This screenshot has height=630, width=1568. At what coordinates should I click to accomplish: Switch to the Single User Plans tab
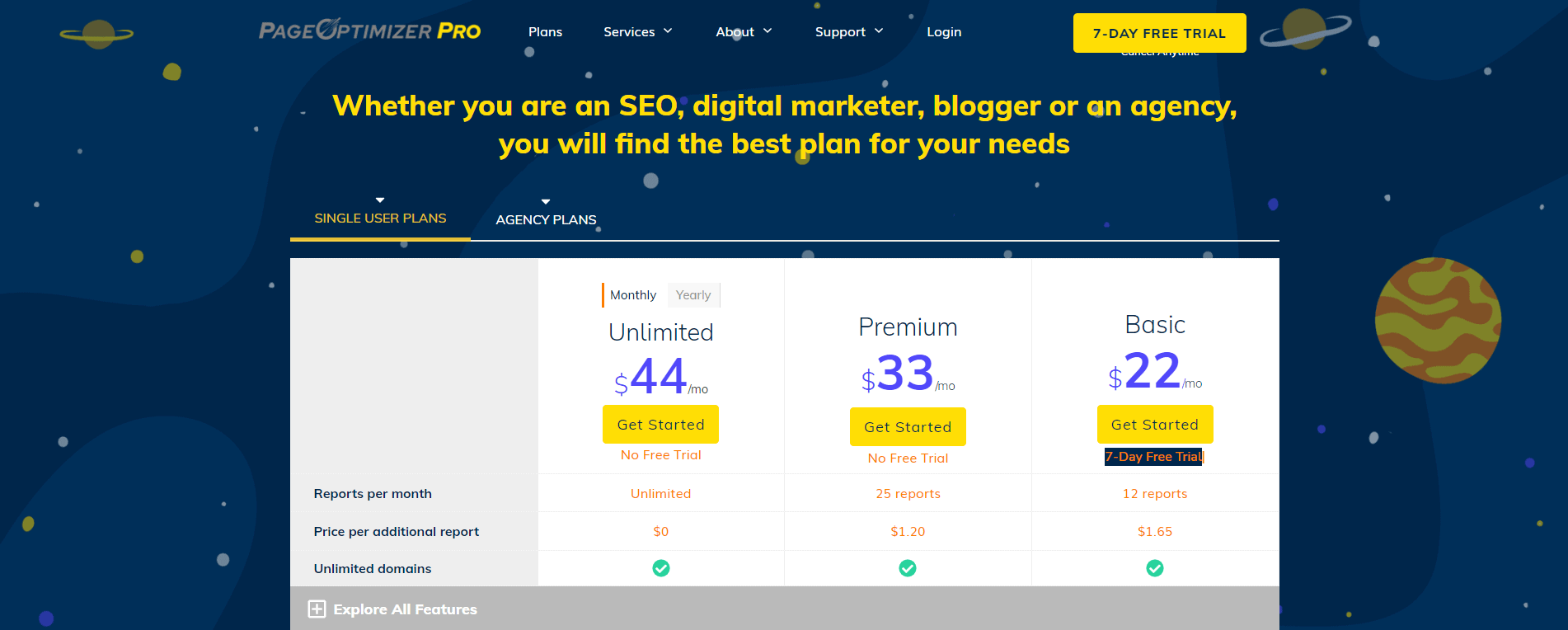tap(380, 218)
